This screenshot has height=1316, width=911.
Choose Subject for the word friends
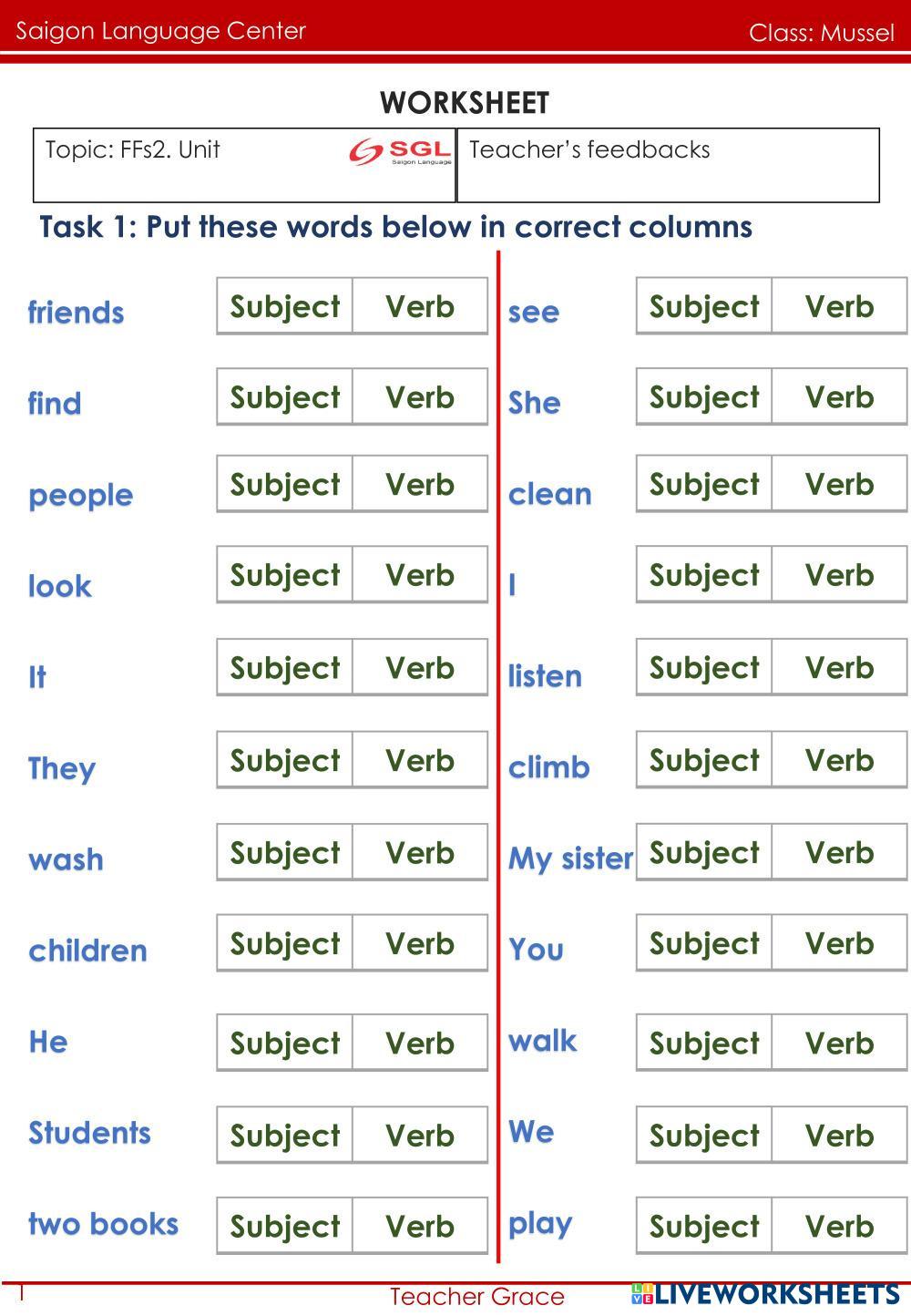(285, 306)
